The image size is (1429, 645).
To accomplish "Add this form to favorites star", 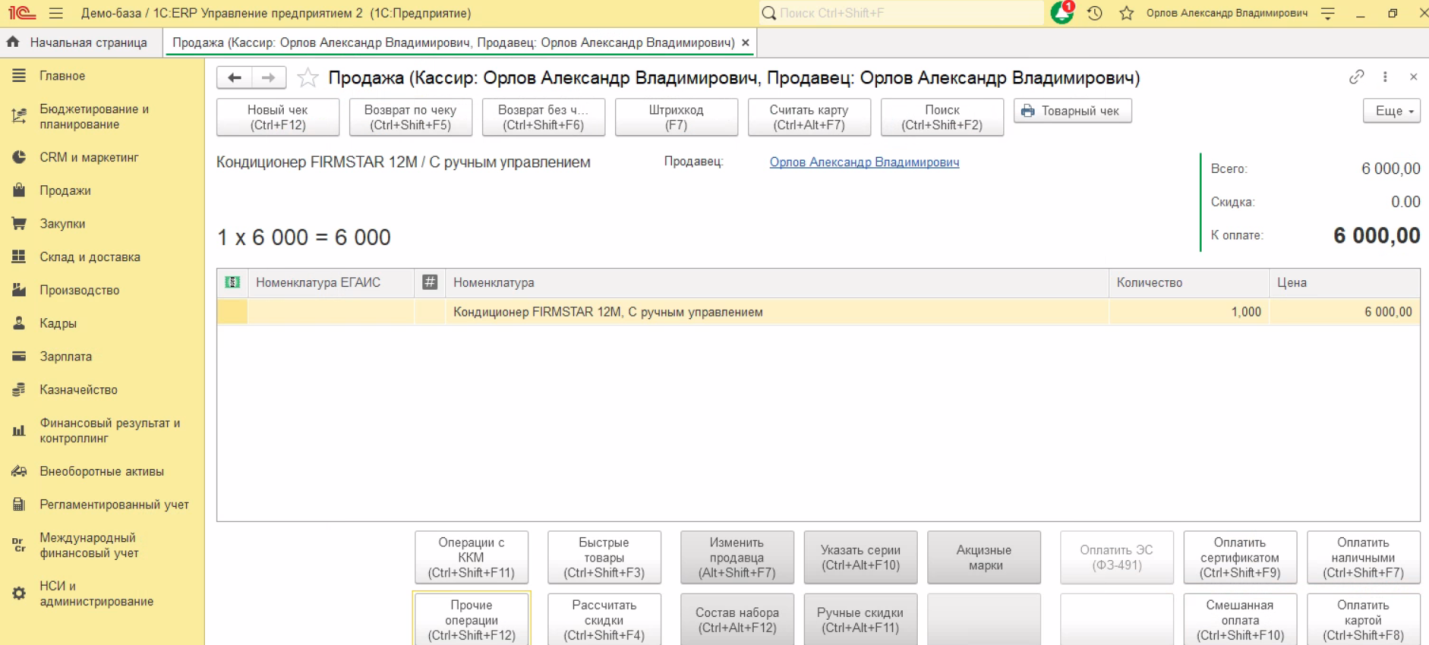I will click(x=308, y=78).
